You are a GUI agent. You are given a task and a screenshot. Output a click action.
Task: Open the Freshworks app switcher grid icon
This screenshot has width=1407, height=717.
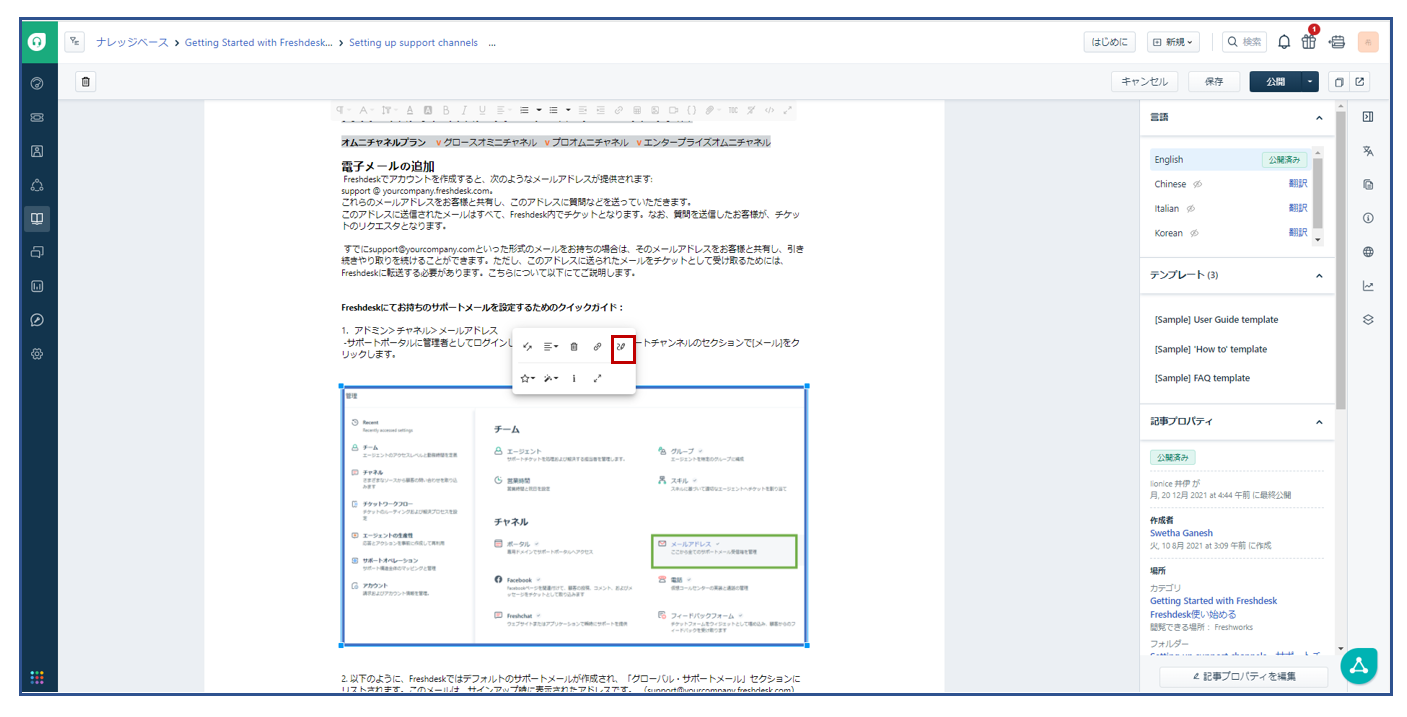(x=37, y=677)
